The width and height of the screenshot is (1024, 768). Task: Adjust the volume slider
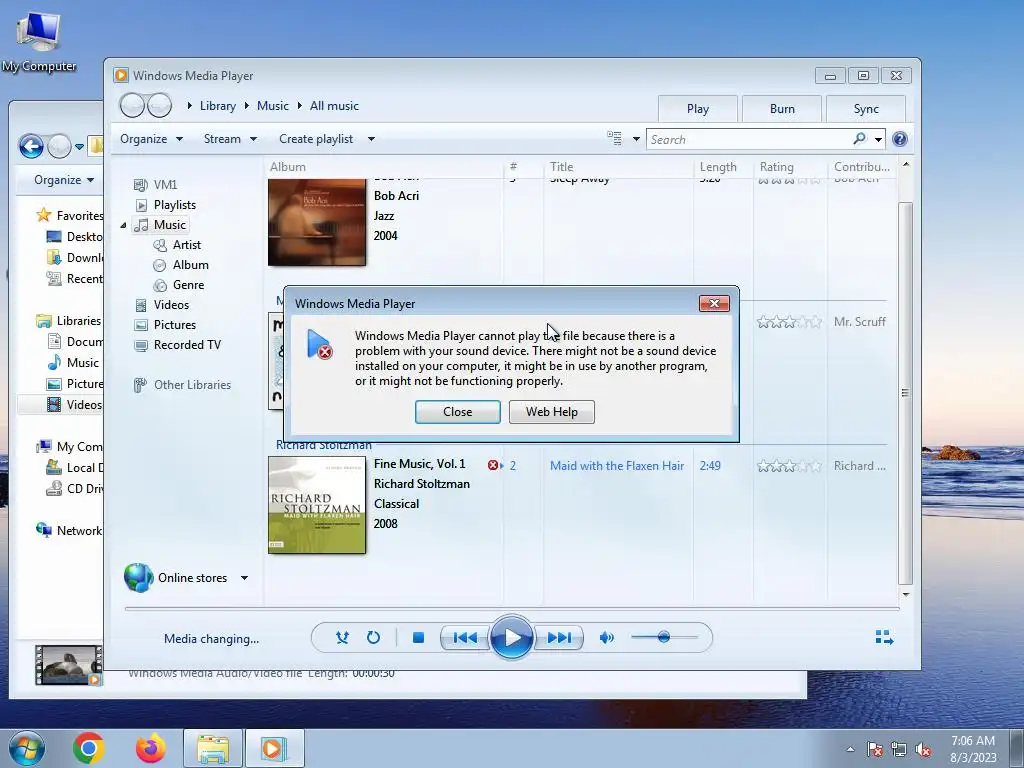[664, 637]
